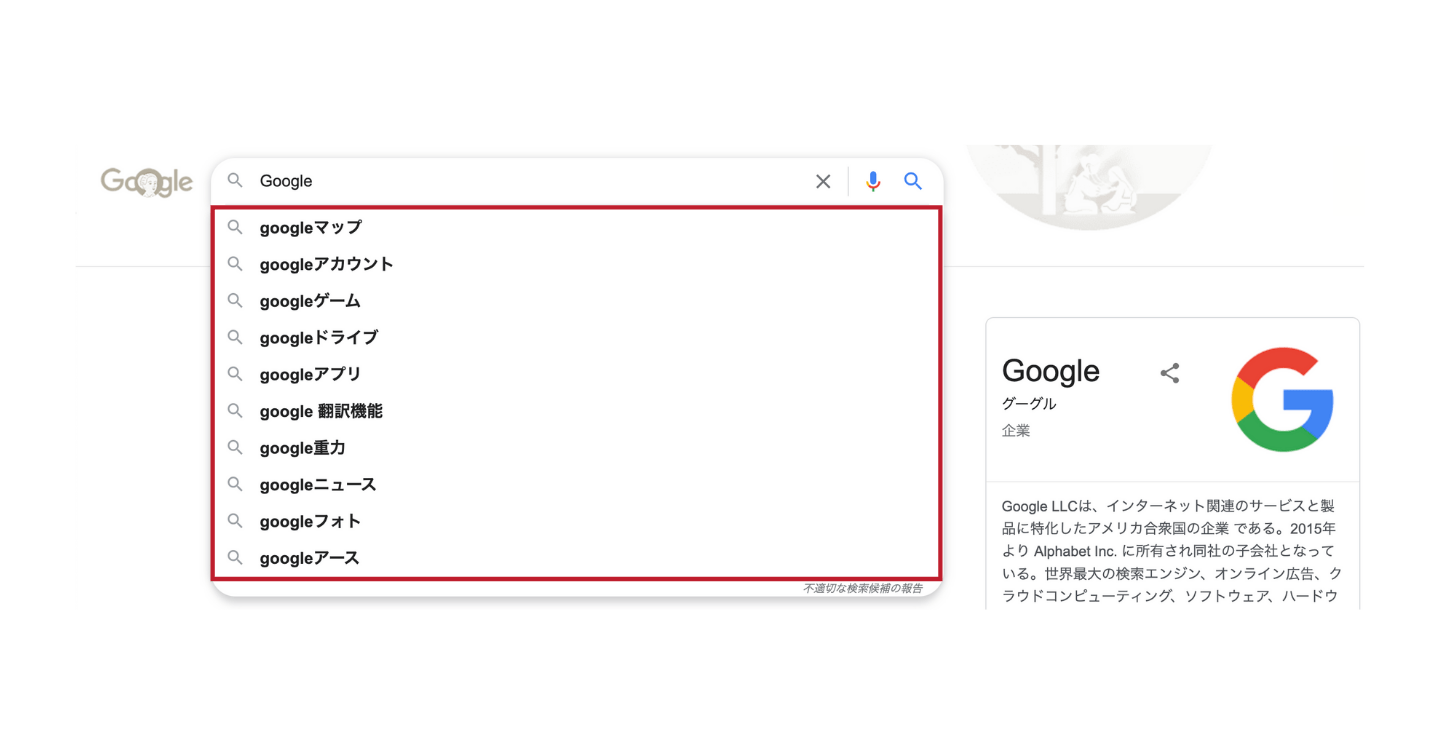
Task: Select the googleゲーム search suggestion
Action: click(310, 301)
